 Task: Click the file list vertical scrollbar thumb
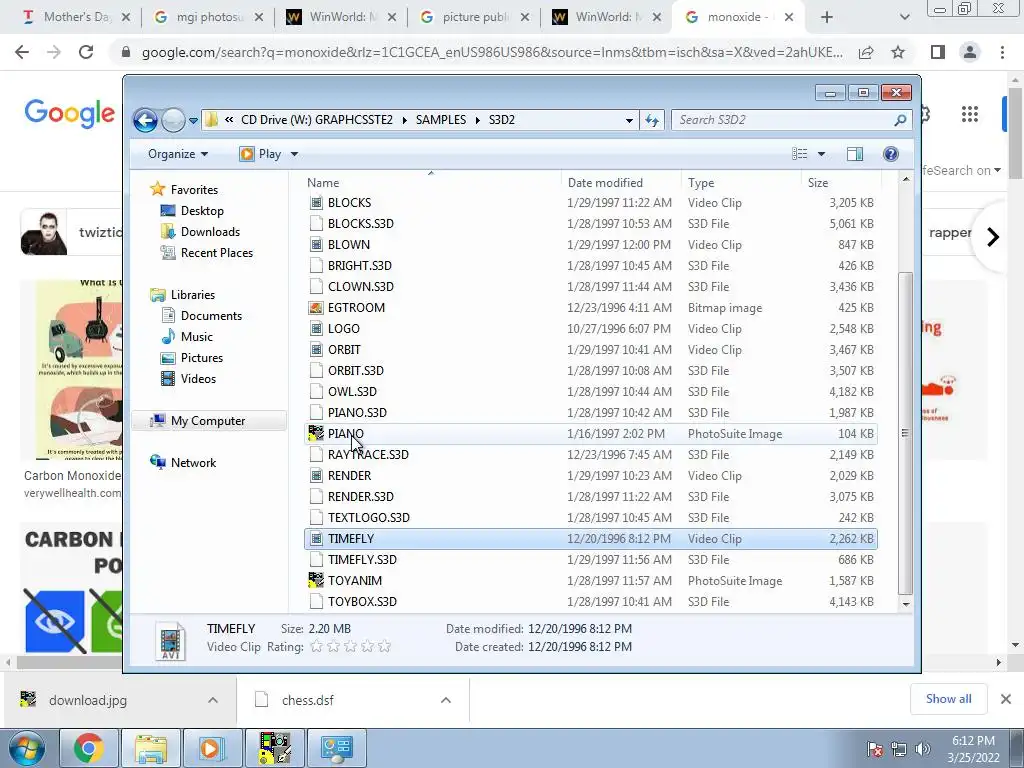point(905,433)
